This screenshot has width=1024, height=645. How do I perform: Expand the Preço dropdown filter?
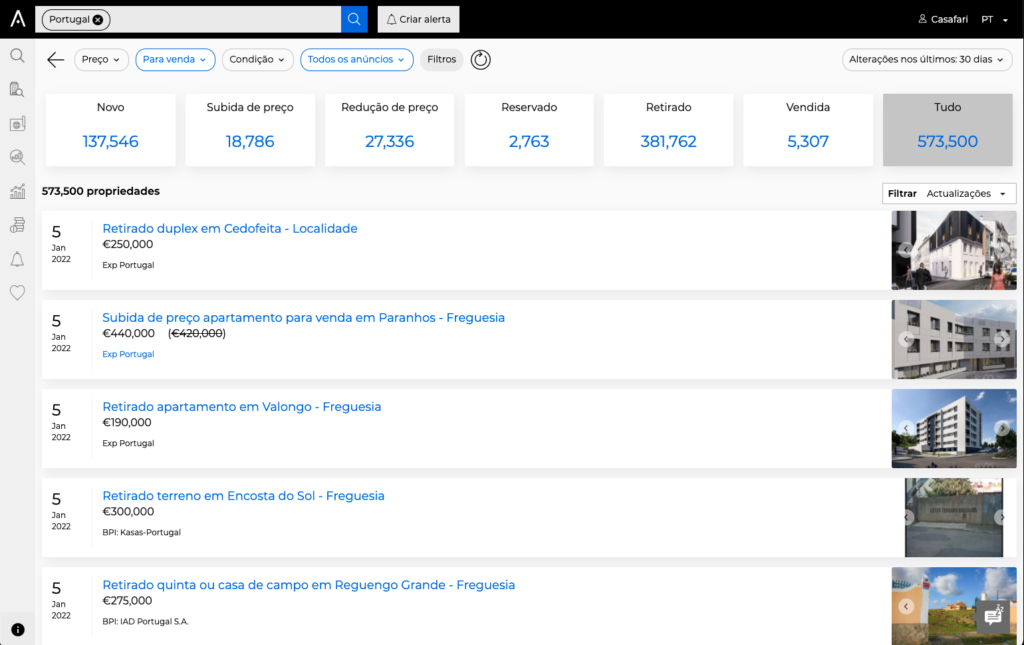[101, 59]
